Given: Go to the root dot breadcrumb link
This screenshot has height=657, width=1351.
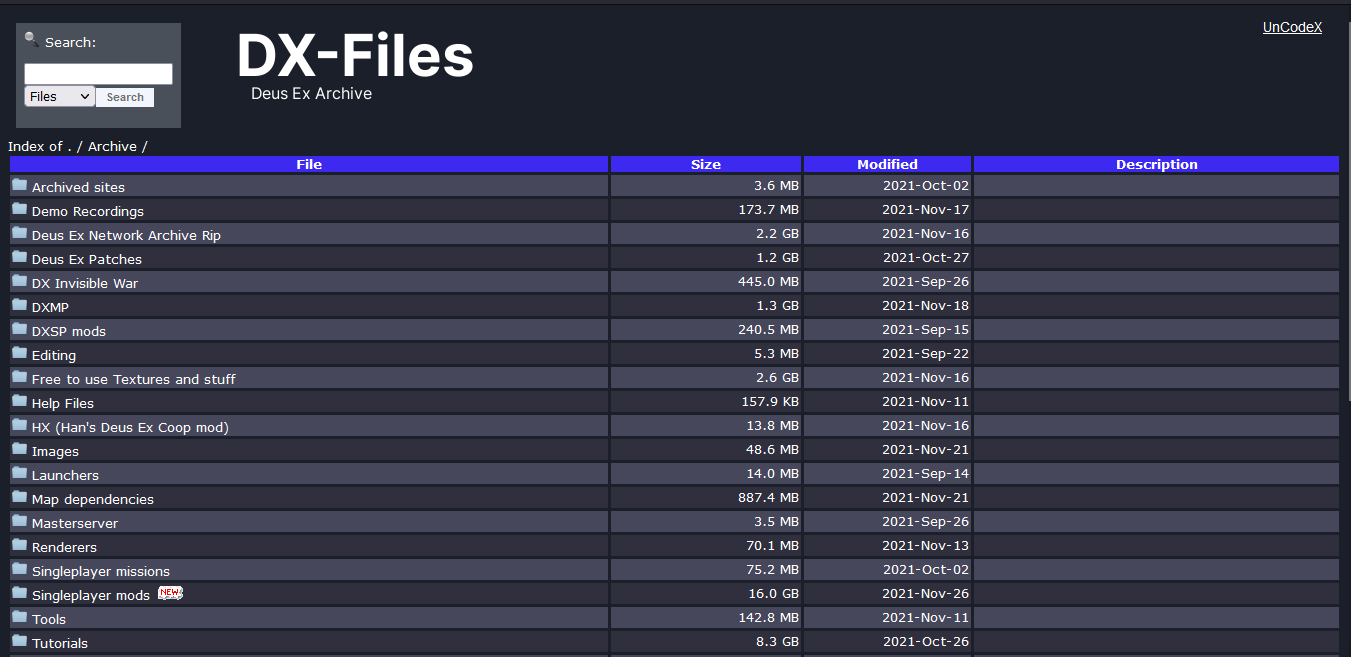Looking at the screenshot, I should (70, 146).
